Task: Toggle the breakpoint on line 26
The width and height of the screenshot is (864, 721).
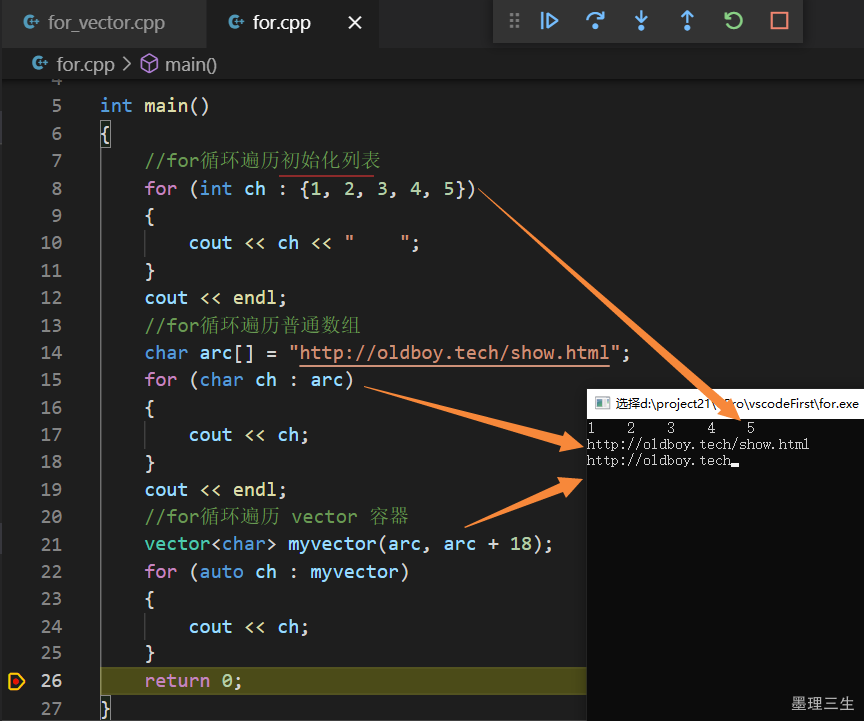Action: (x=17, y=681)
